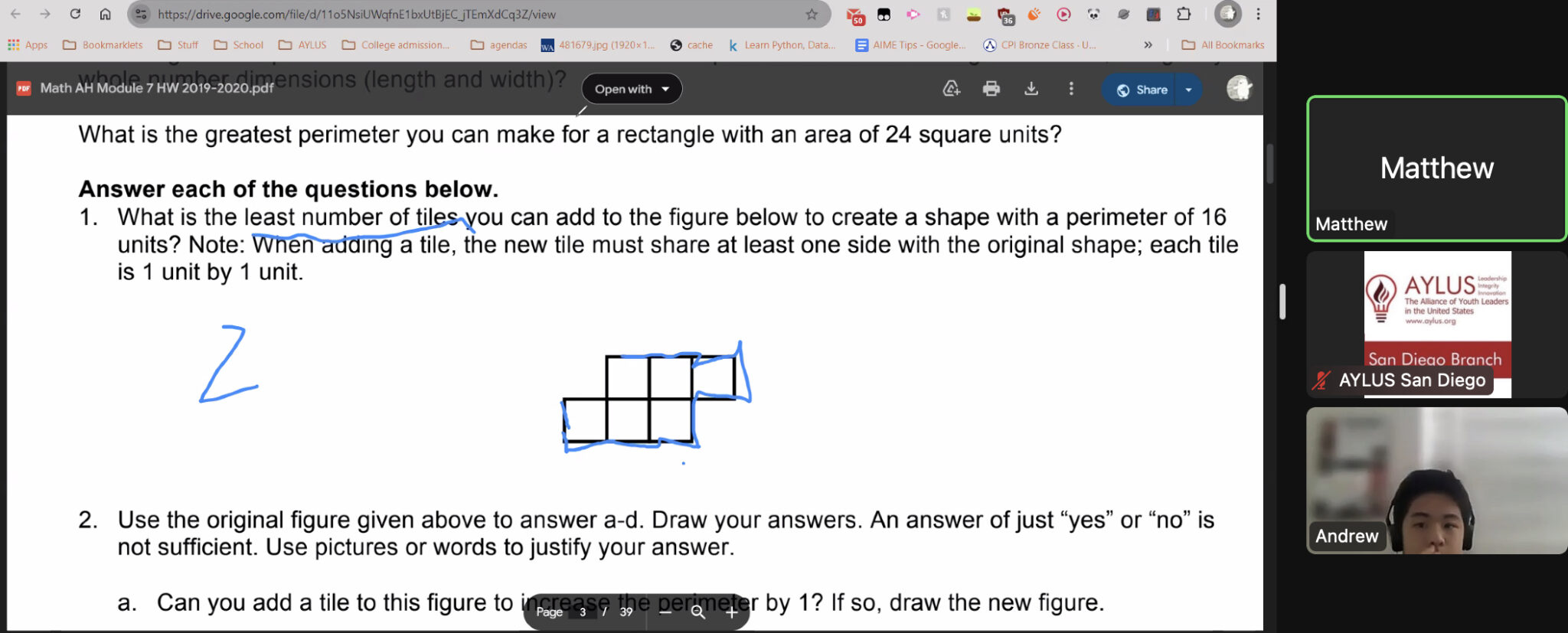Open the shield extension with 36 badge

coord(1005,15)
